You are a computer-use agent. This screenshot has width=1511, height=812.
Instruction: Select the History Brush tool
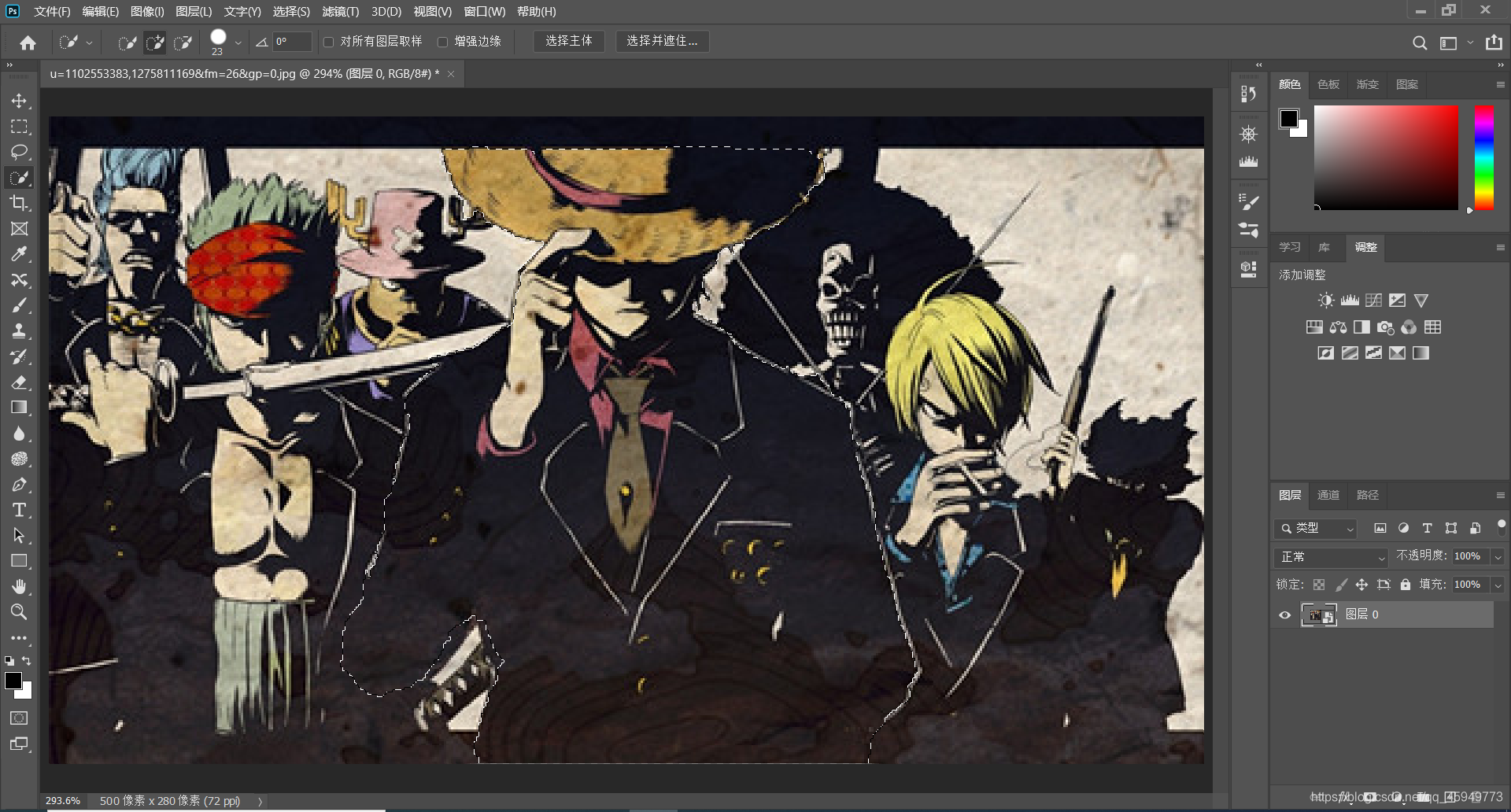19,356
